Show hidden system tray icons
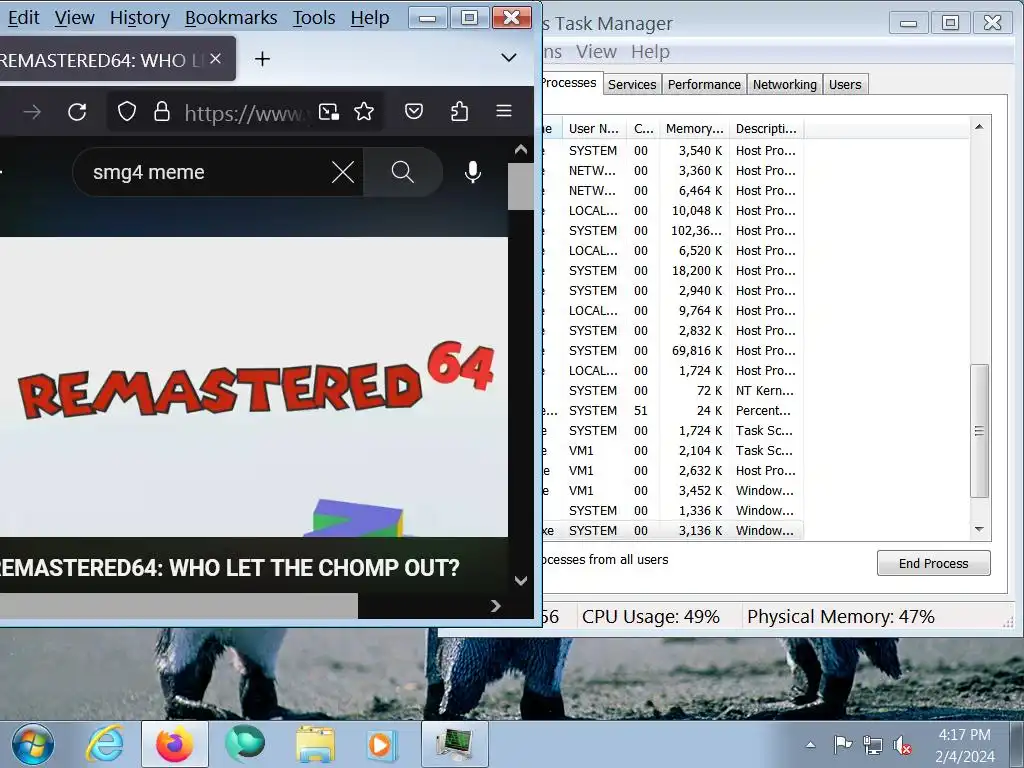This screenshot has height=768, width=1024. point(810,744)
